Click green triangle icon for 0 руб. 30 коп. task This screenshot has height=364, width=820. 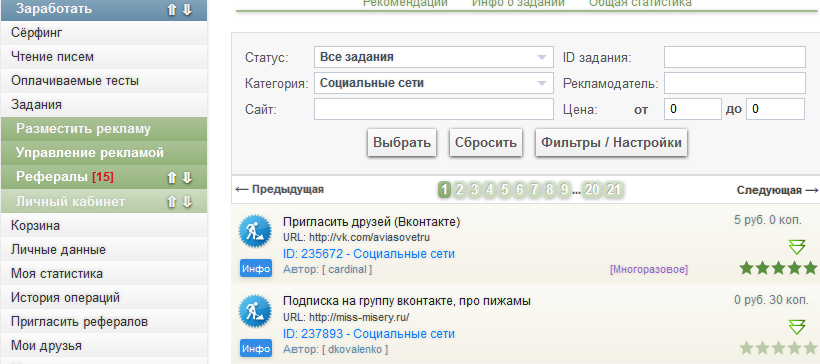click(x=796, y=327)
